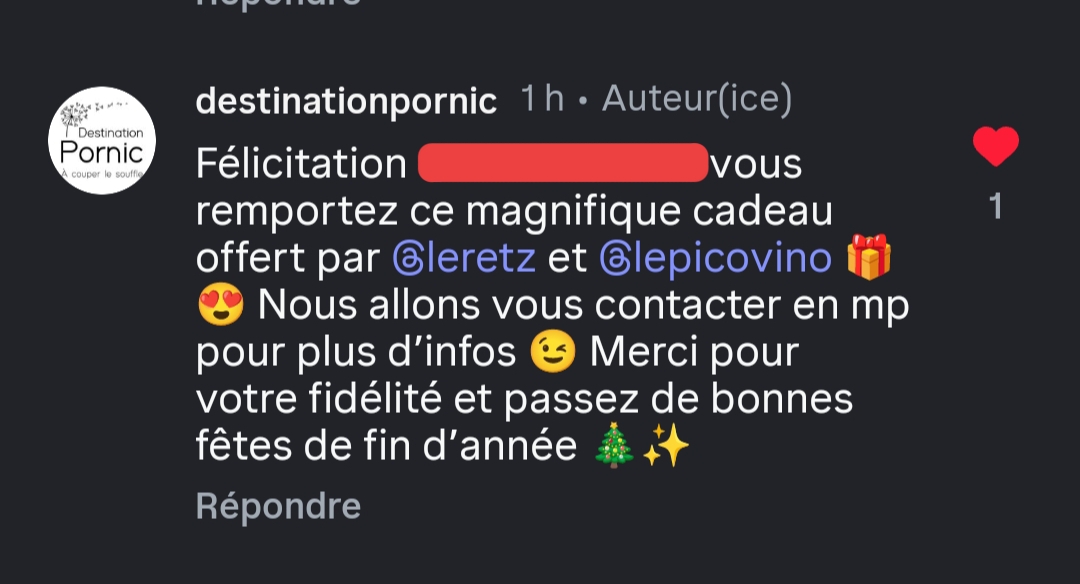Open the red redacted winner mention
1080x584 pixels.
click(562, 164)
